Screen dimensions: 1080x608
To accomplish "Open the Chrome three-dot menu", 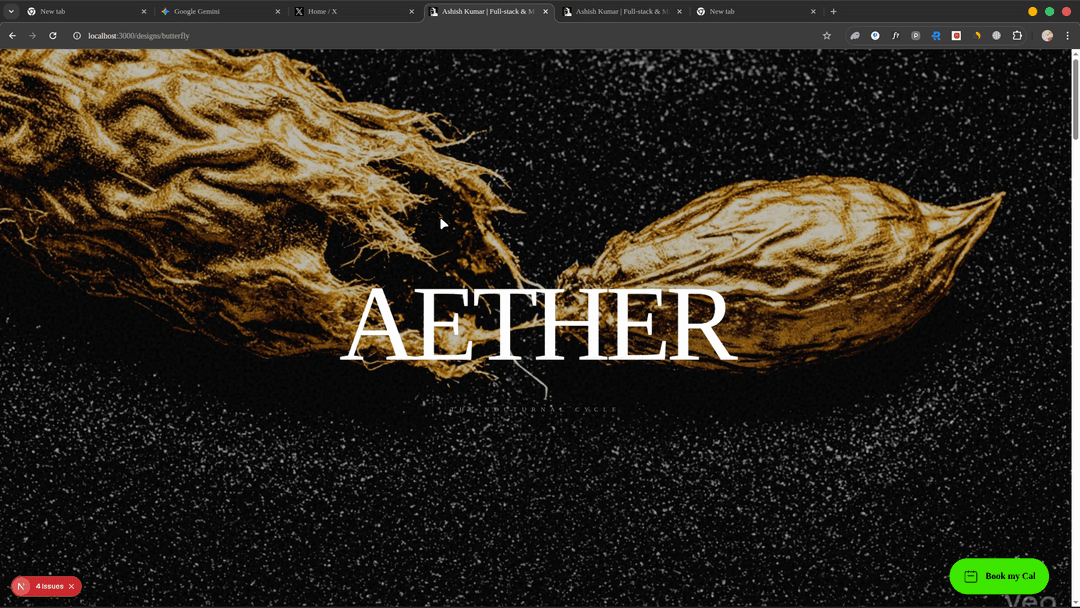I will coord(1067,36).
